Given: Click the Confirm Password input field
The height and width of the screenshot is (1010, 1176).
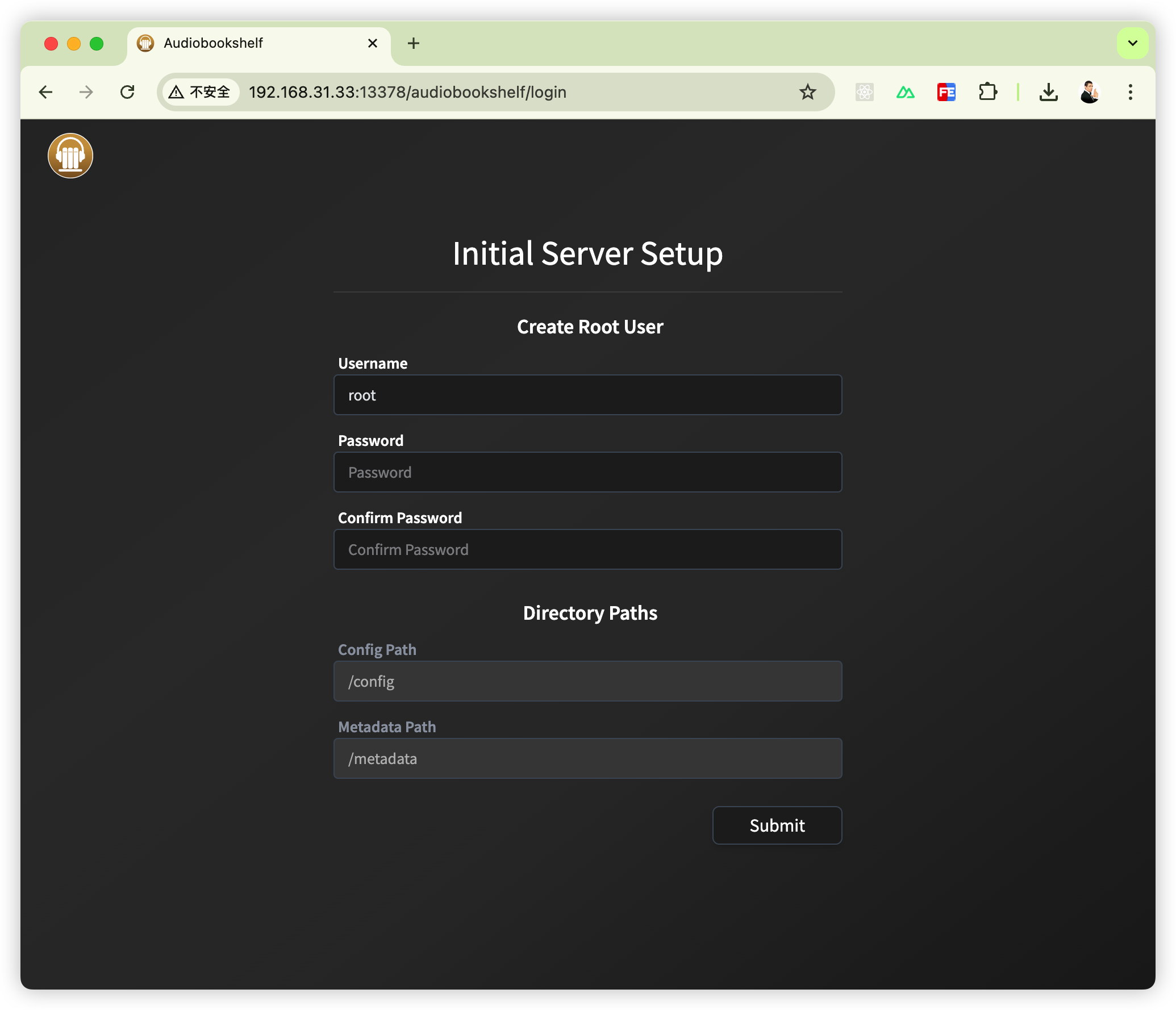Looking at the screenshot, I should (x=587, y=550).
